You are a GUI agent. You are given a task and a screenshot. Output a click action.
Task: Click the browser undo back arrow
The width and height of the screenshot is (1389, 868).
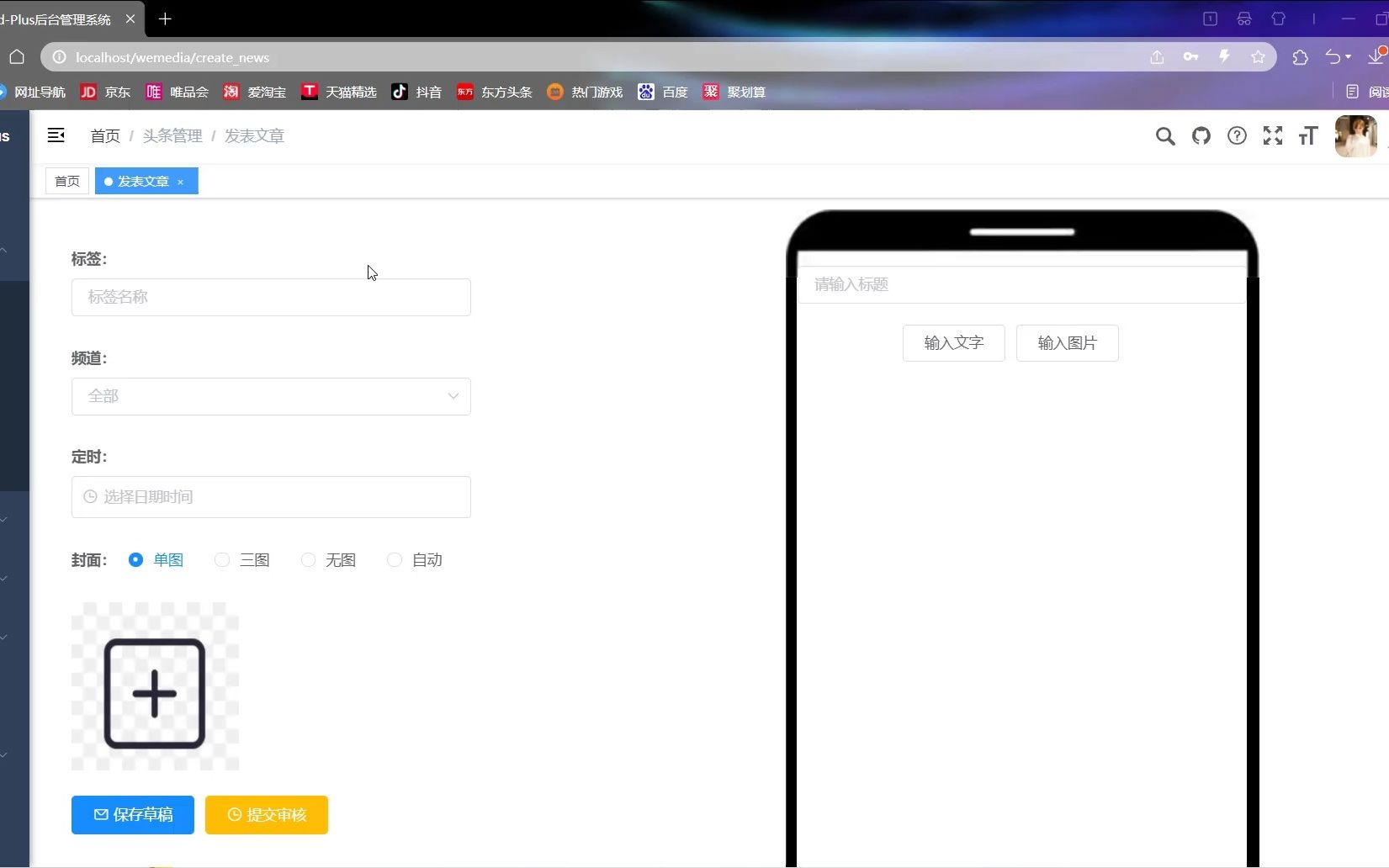[1333, 57]
